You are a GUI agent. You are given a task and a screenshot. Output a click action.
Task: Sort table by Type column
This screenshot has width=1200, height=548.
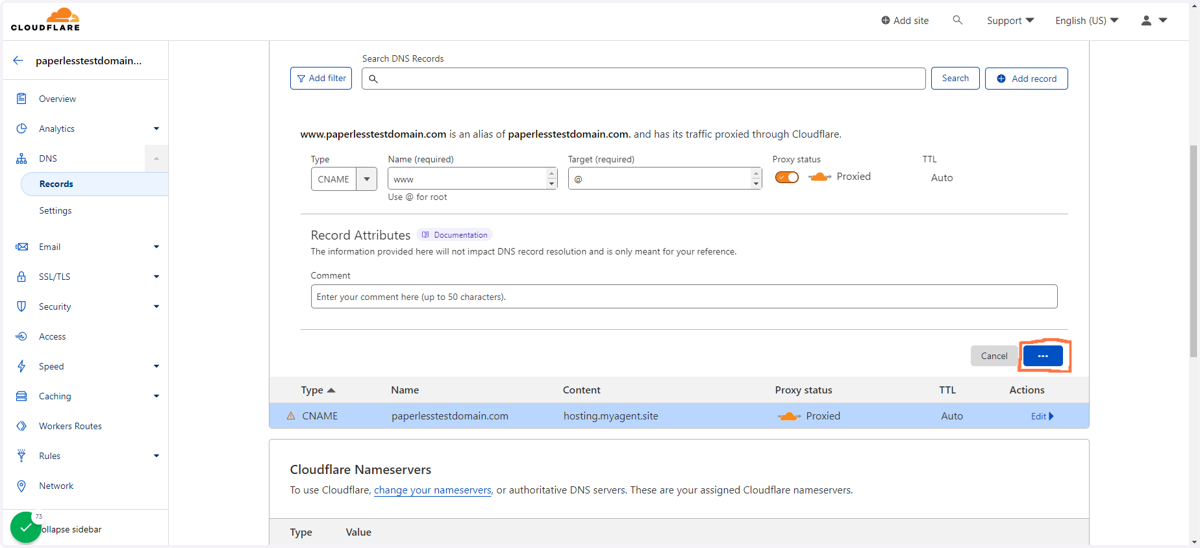318,390
